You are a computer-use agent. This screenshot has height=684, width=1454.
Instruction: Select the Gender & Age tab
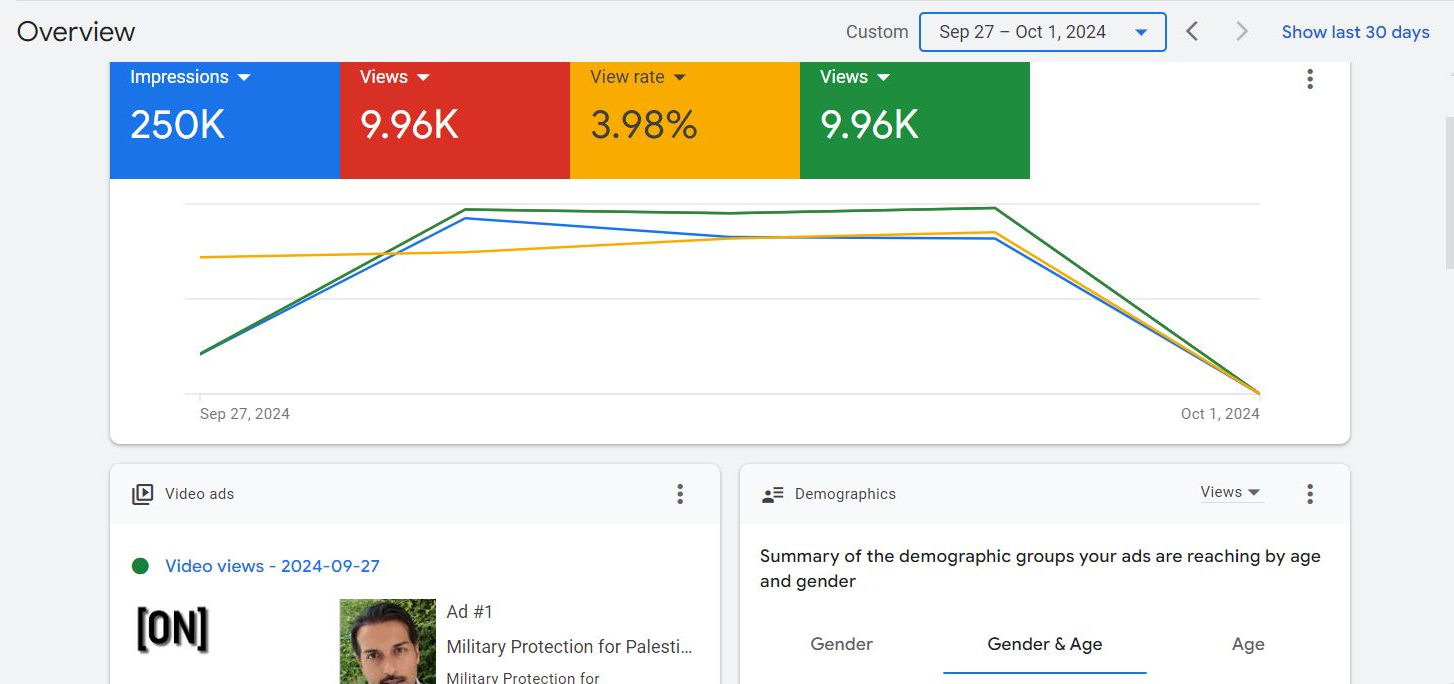[1044, 645]
